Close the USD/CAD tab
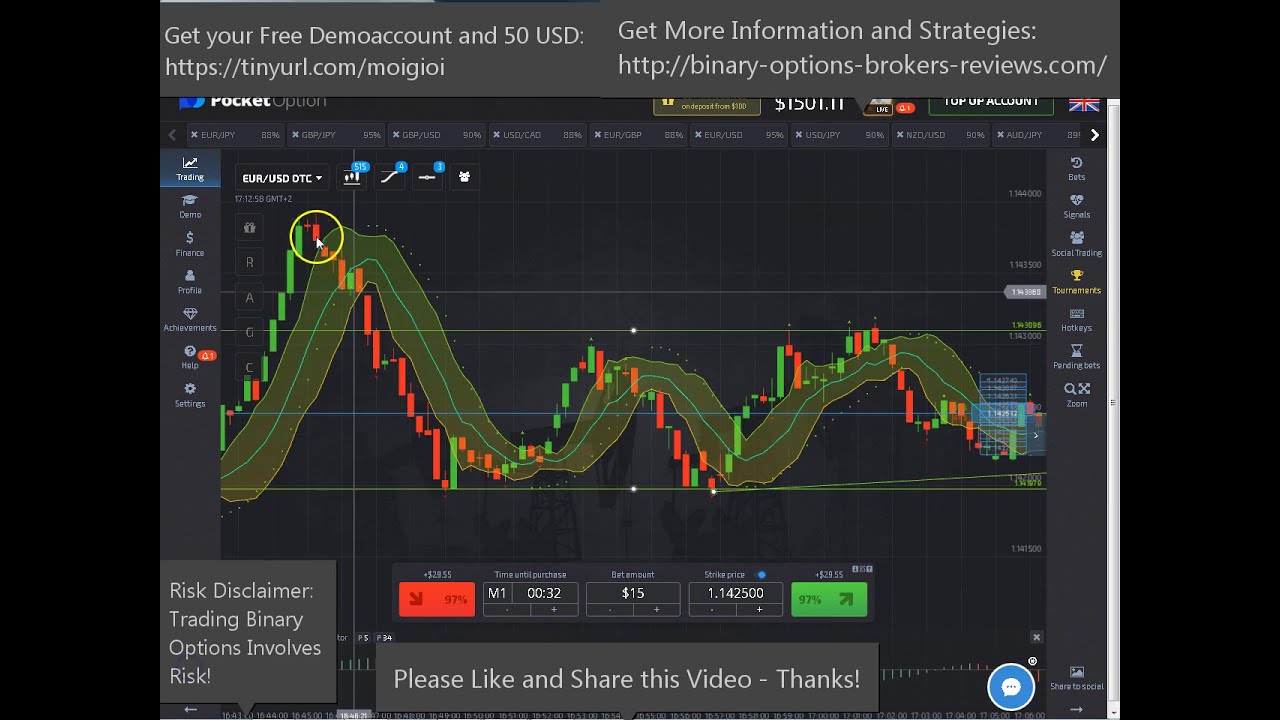This screenshot has height=720, width=1280. point(497,135)
